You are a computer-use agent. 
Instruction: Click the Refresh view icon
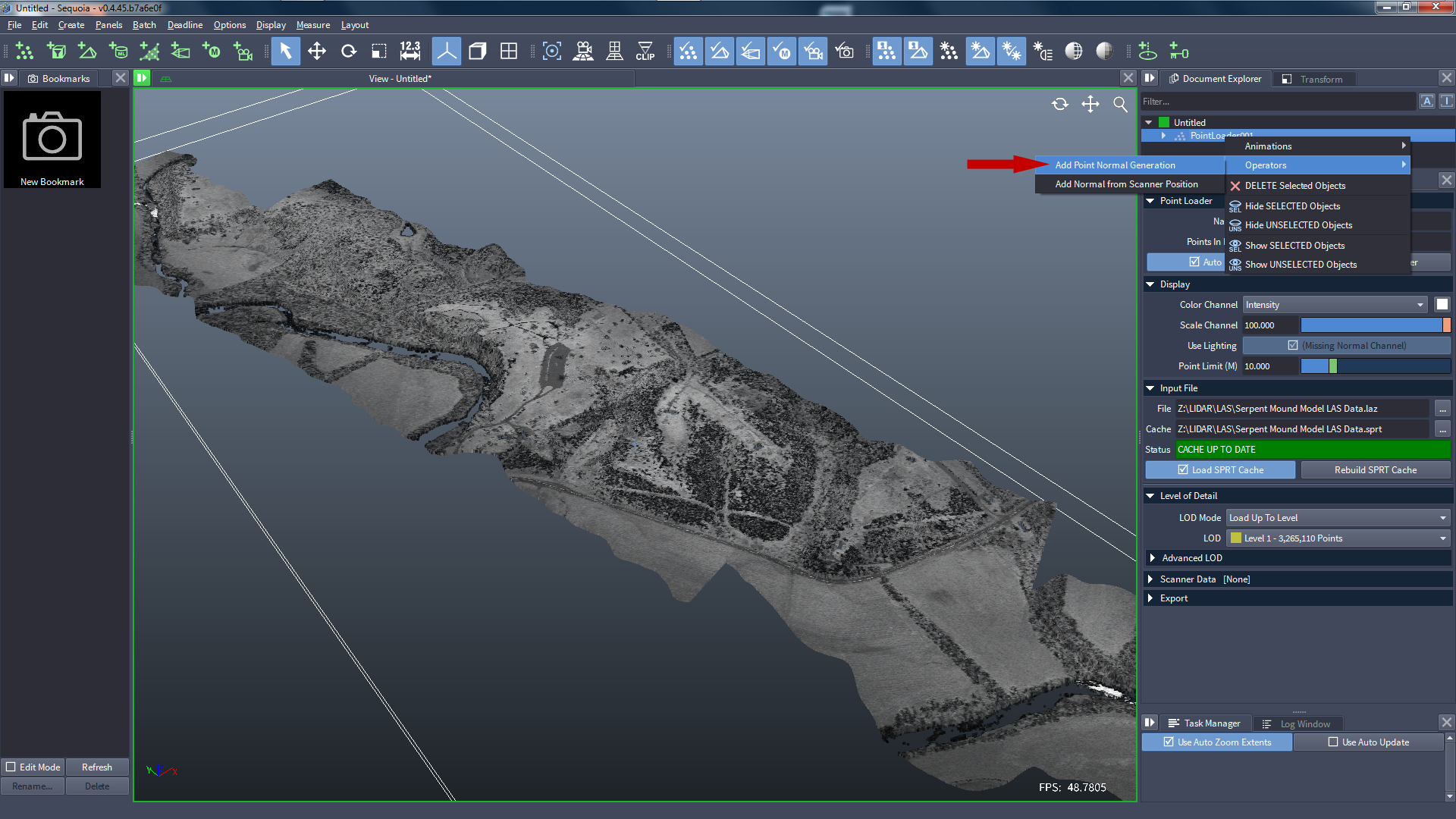1058,104
